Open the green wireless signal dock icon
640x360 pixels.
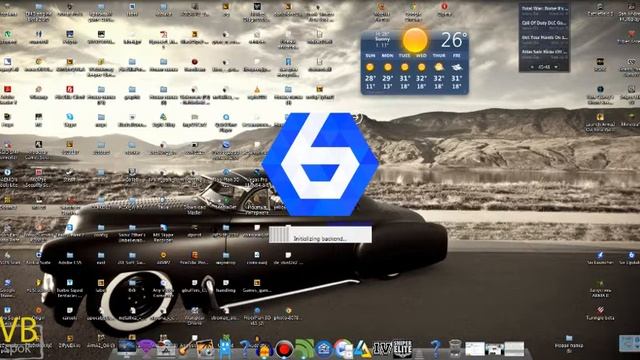pos(304,349)
